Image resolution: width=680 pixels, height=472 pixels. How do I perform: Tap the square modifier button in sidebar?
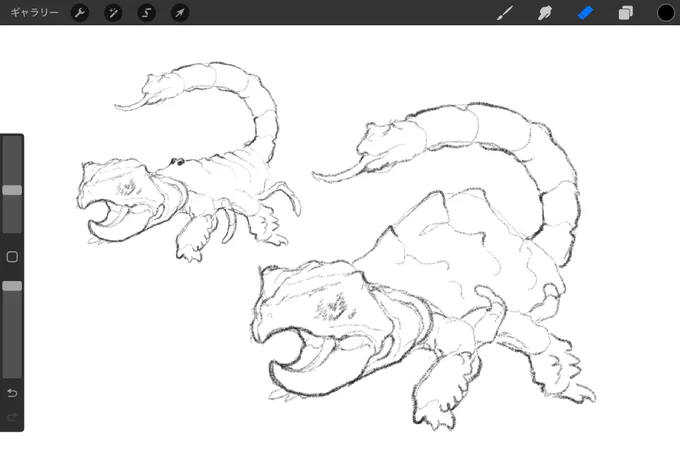pyautogui.click(x=12, y=257)
